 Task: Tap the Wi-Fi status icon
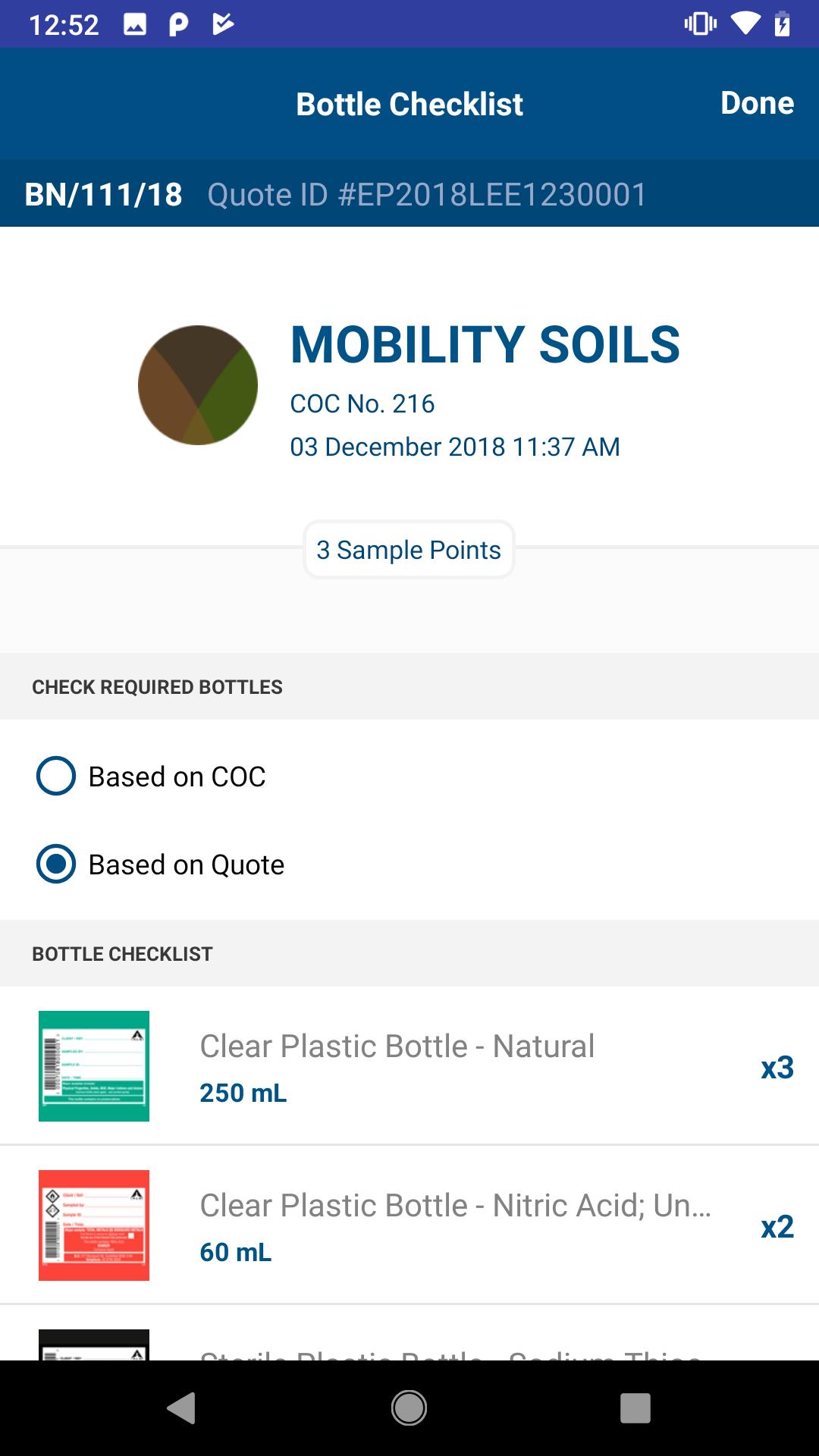(x=745, y=24)
